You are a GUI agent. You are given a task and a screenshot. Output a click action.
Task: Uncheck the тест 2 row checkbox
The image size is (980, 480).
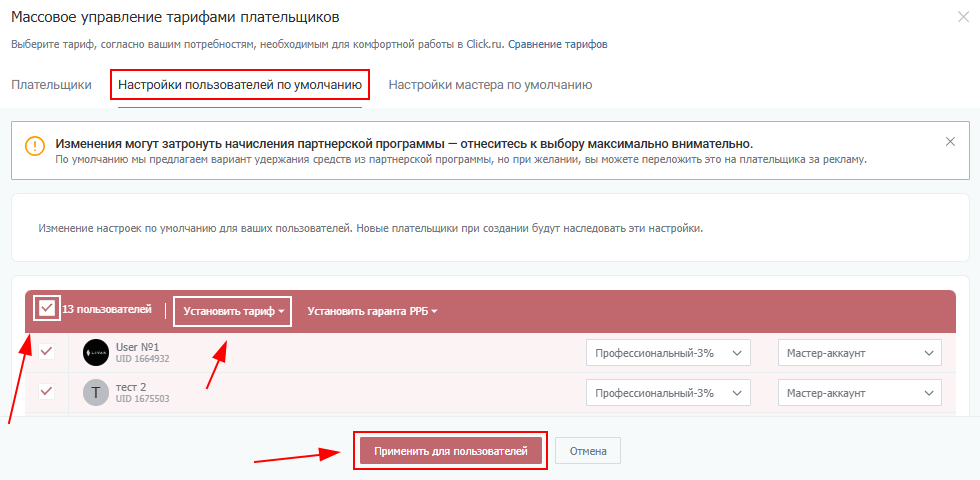click(x=46, y=391)
